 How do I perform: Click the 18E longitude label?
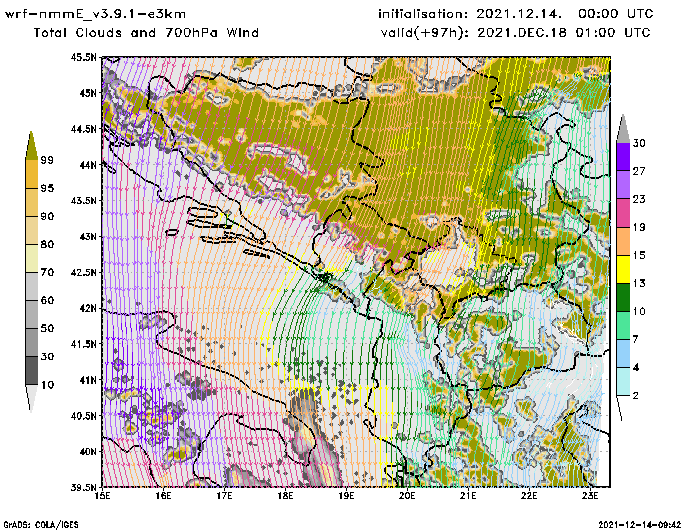pos(285,496)
